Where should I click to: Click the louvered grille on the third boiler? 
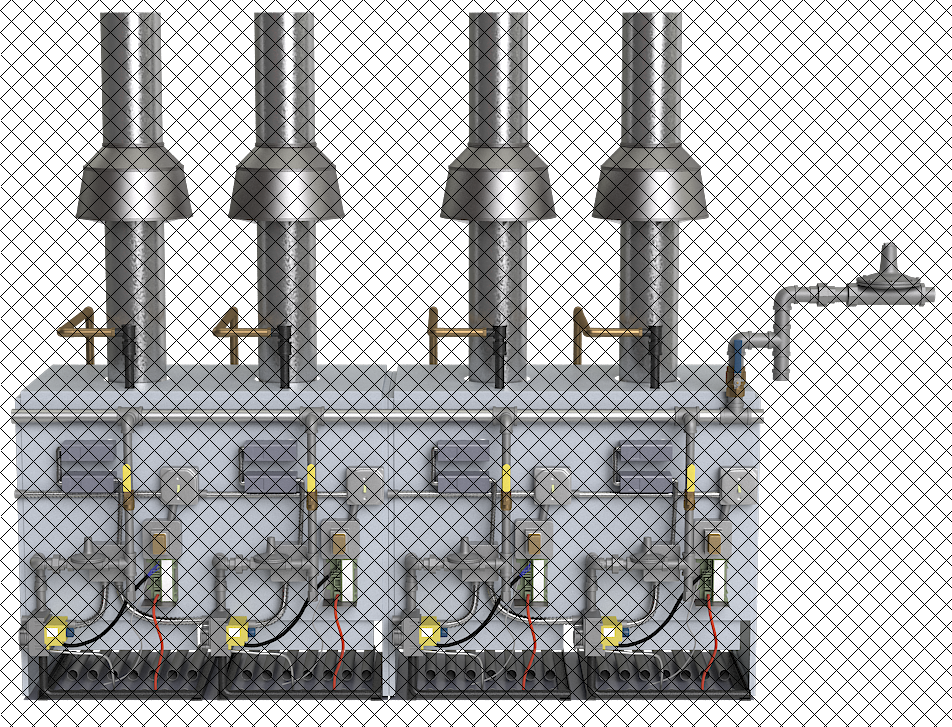pos(462,468)
